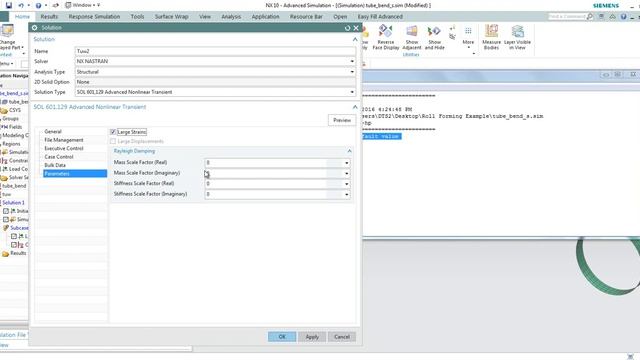Click the CSYS folder icon in navigator
Image resolution: width=640 pixels, height=360 pixels.
coord(4,110)
